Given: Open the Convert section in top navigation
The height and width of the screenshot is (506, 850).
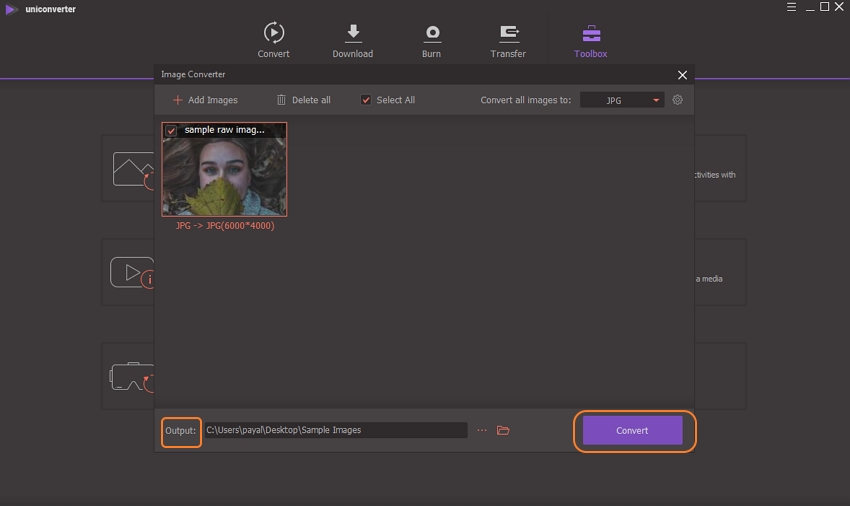Looking at the screenshot, I should (273, 40).
